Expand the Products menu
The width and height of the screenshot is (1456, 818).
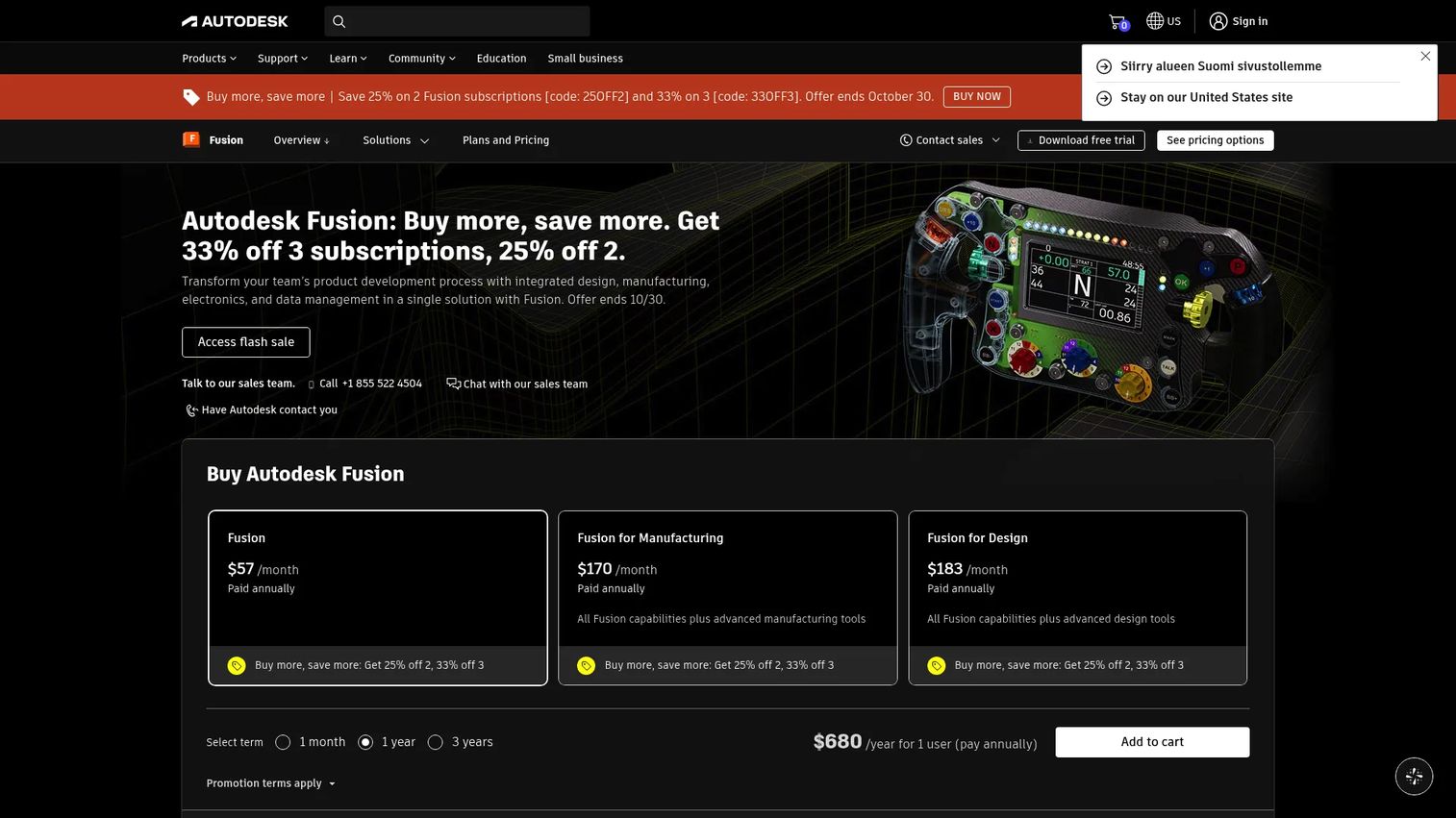coord(209,59)
